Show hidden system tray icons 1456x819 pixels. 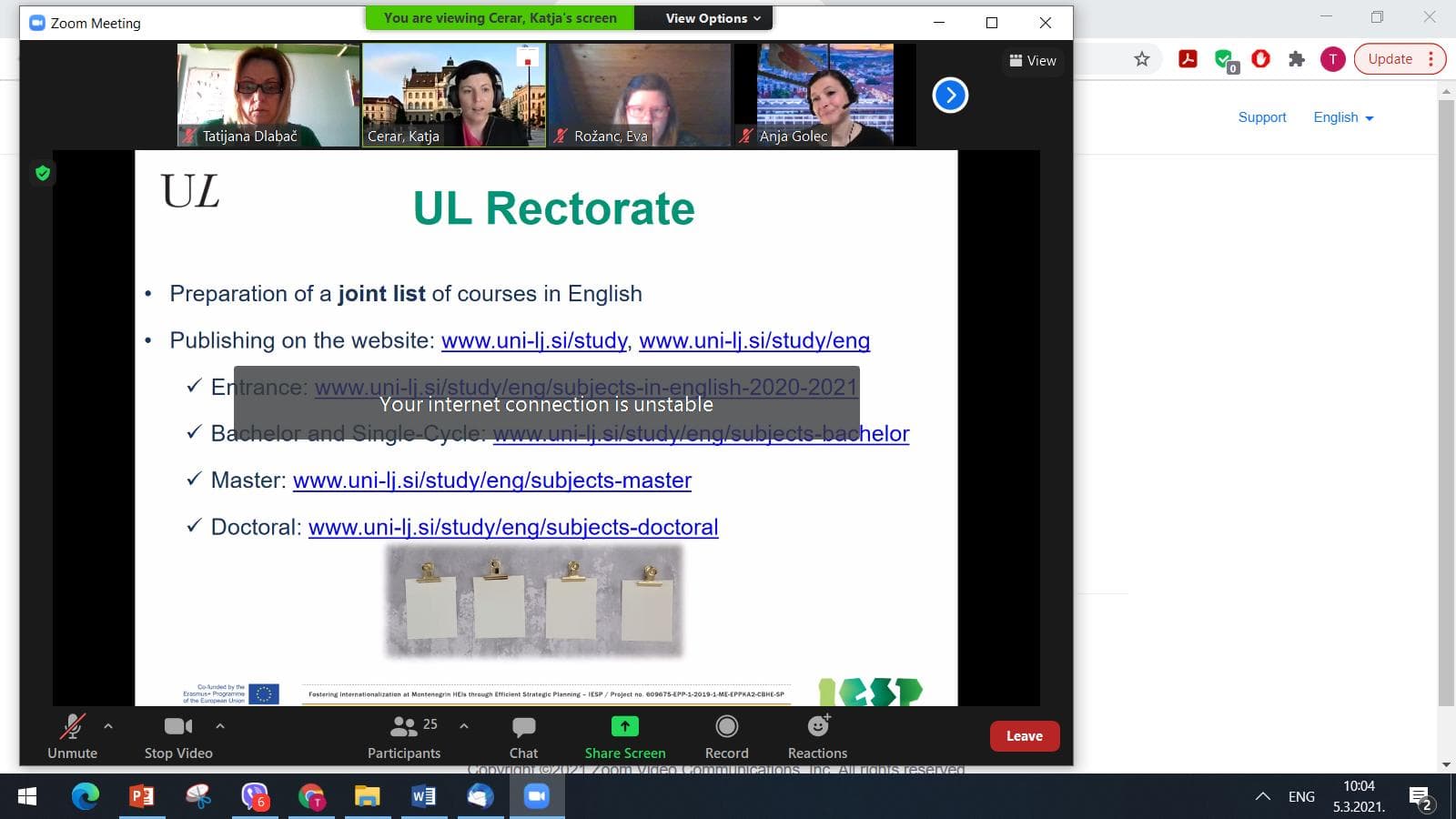coord(1263,797)
